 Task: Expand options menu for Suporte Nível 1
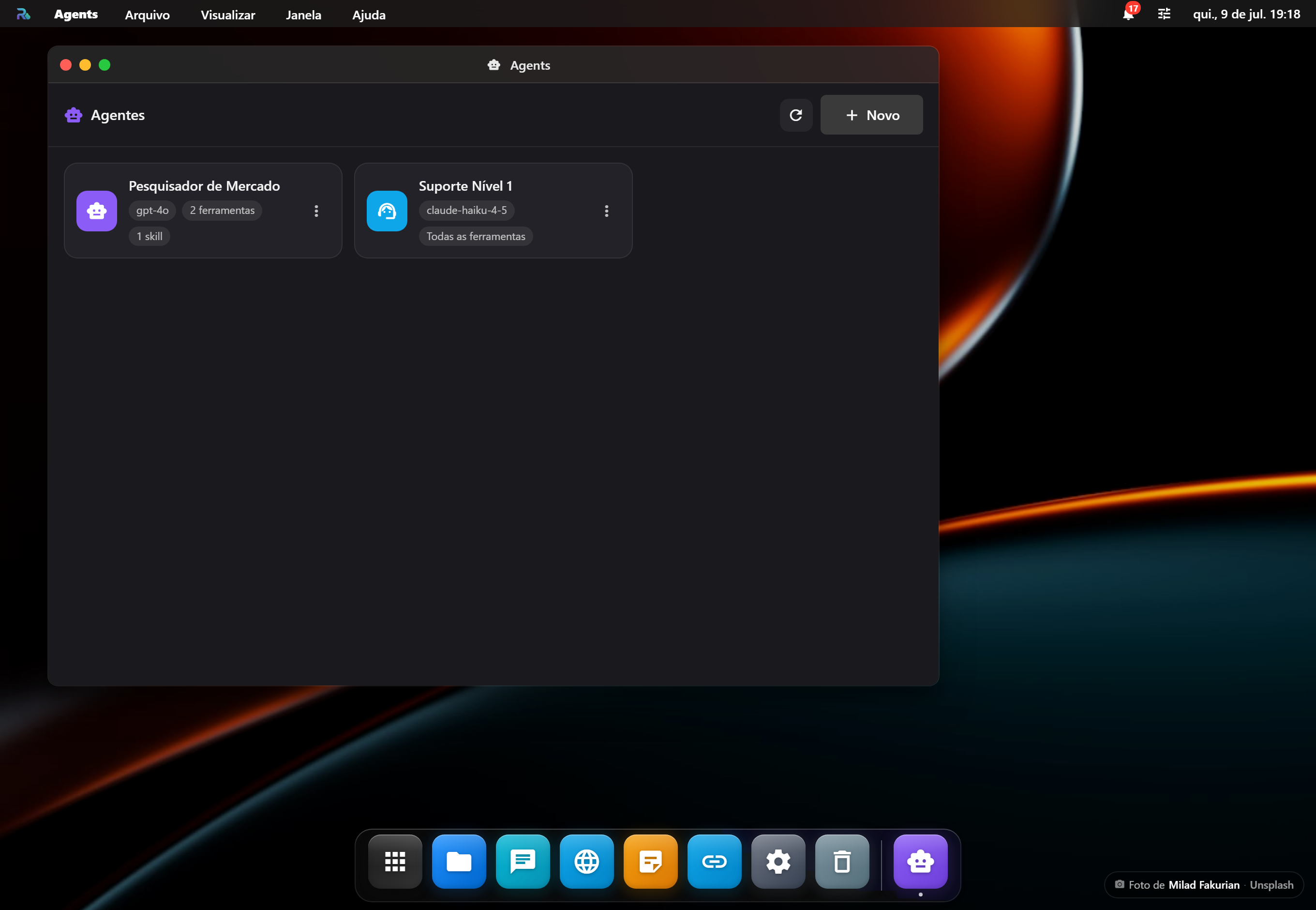point(606,211)
